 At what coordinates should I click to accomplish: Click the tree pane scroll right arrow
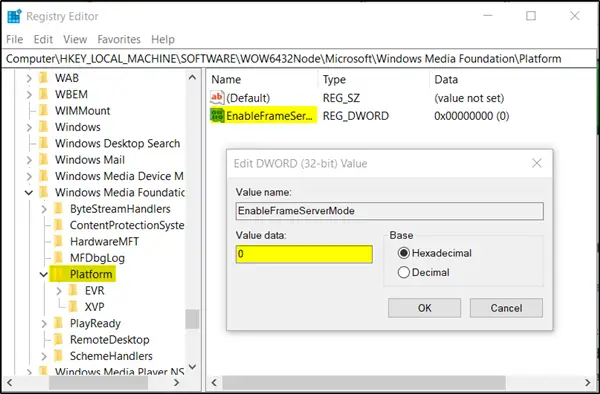(176, 383)
